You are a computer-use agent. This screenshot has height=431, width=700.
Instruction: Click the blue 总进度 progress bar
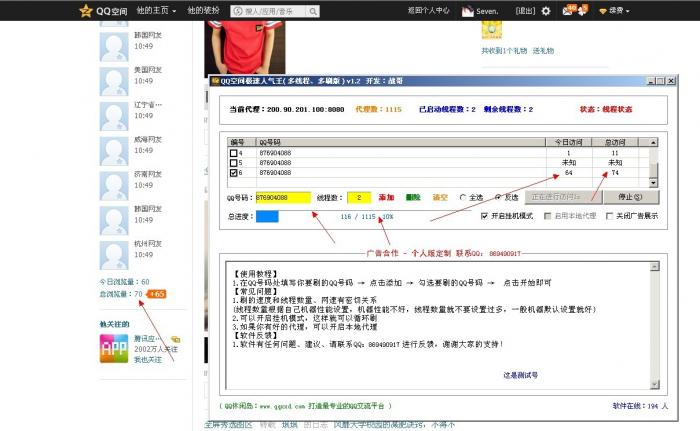click(267, 217)
